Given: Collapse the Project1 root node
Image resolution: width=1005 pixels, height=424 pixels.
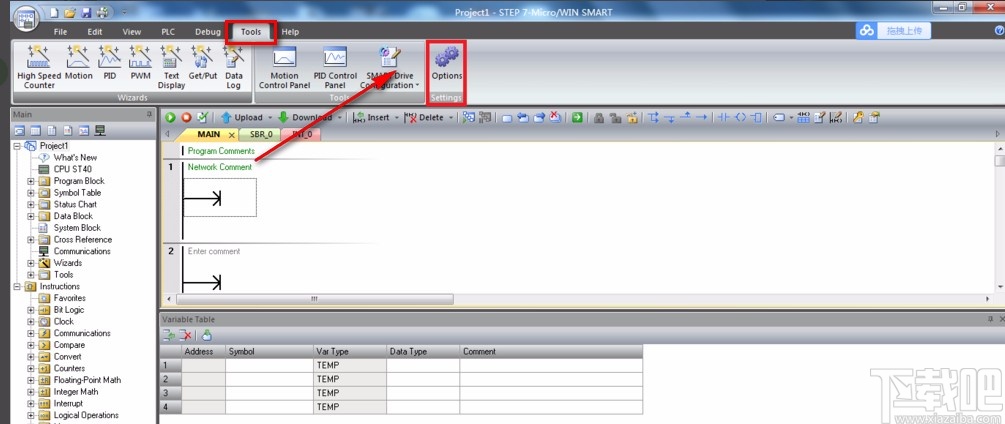Looking at the screenshot, I should coord(17,146).
